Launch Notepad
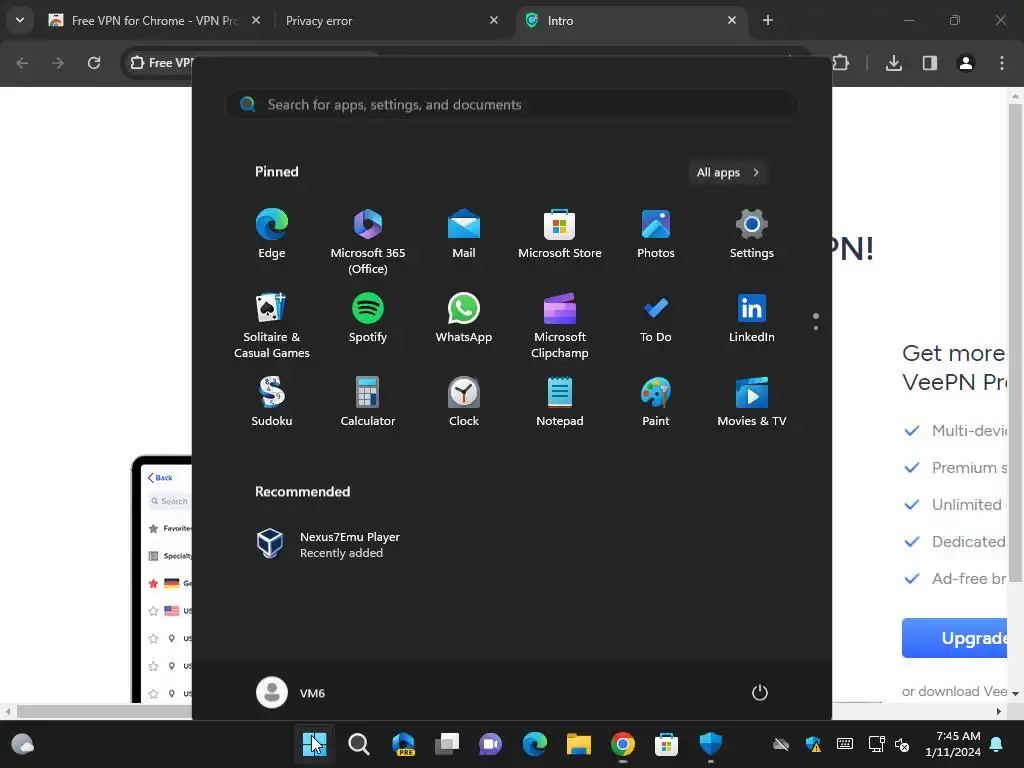1024x768 pixels. [560, 402]
